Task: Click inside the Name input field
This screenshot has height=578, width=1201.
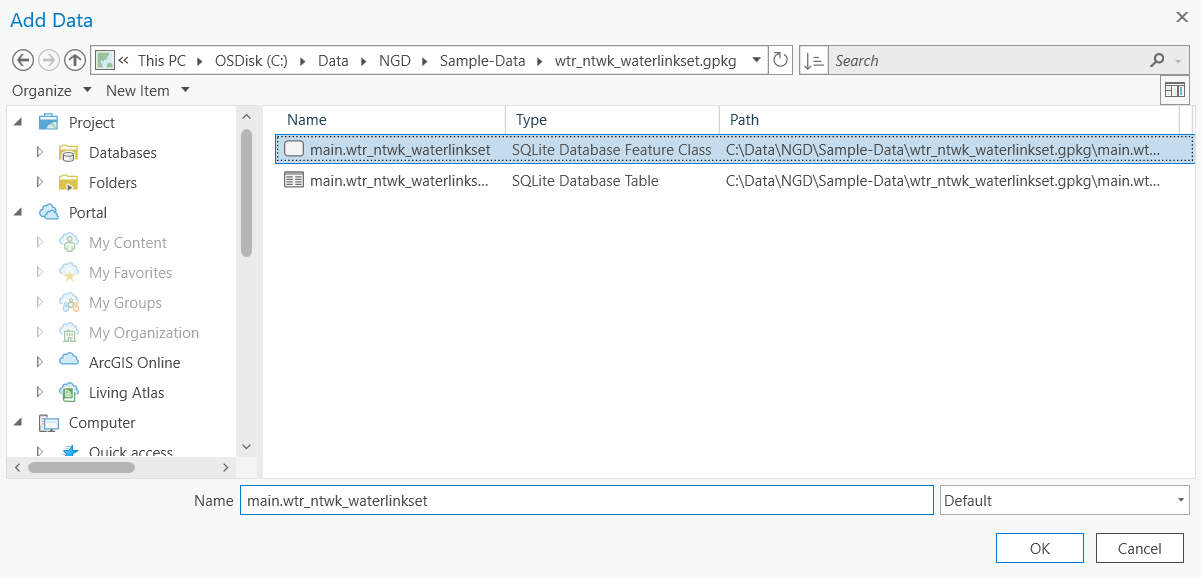Action: [x=586, y=500]
